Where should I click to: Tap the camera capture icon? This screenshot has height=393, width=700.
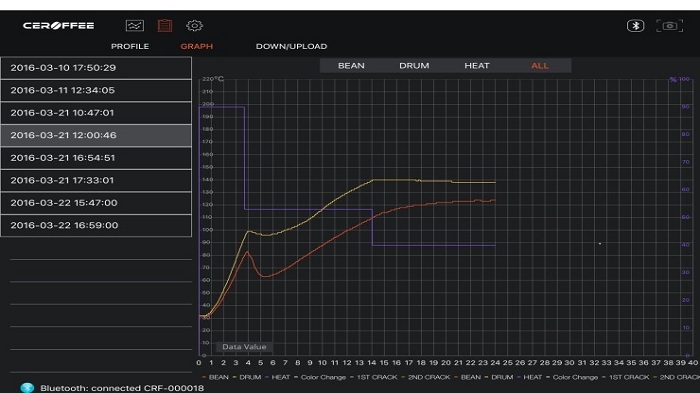click(x=669, y=25)
